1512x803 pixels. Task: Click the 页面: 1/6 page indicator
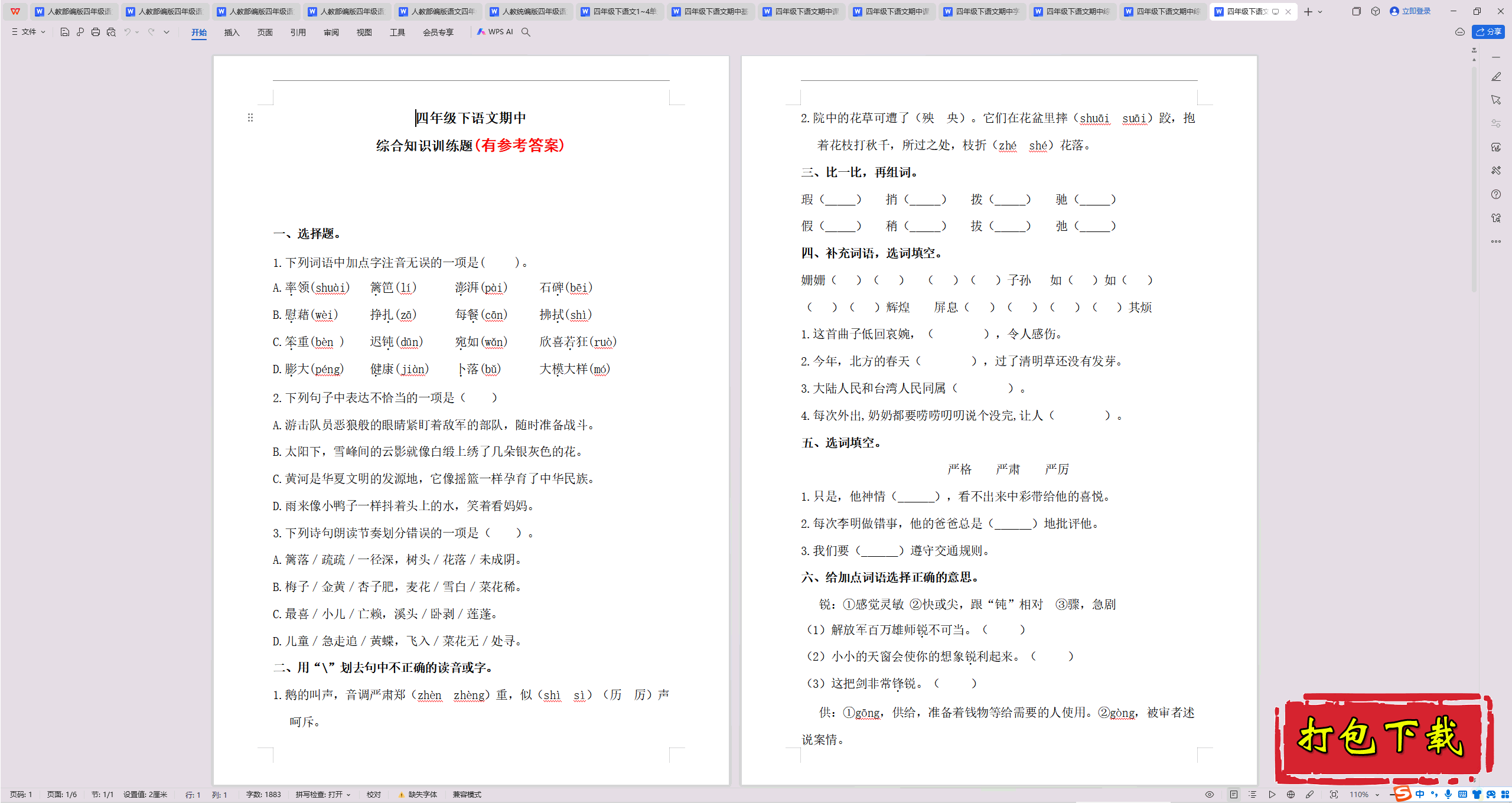[62, 795]
